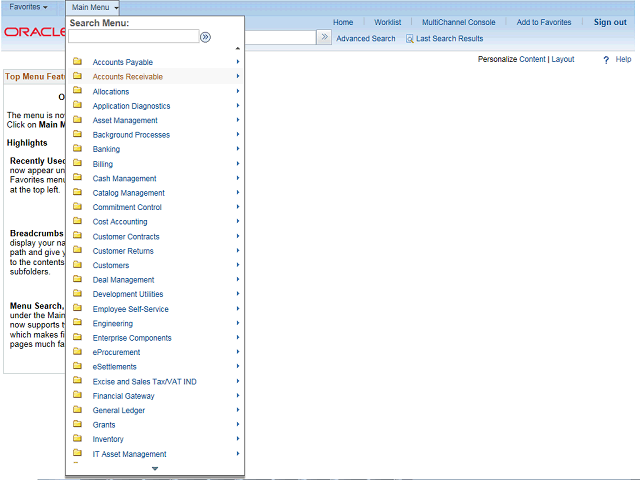The image size is (640, 480).
Task: Click the Customers folder icon
Action: click(77, 264)
